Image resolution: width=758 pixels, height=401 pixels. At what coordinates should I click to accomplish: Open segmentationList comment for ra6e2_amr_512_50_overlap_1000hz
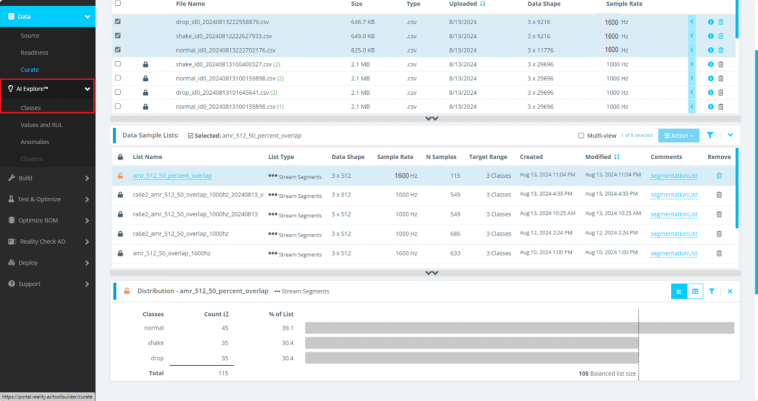tap(674, 234)
